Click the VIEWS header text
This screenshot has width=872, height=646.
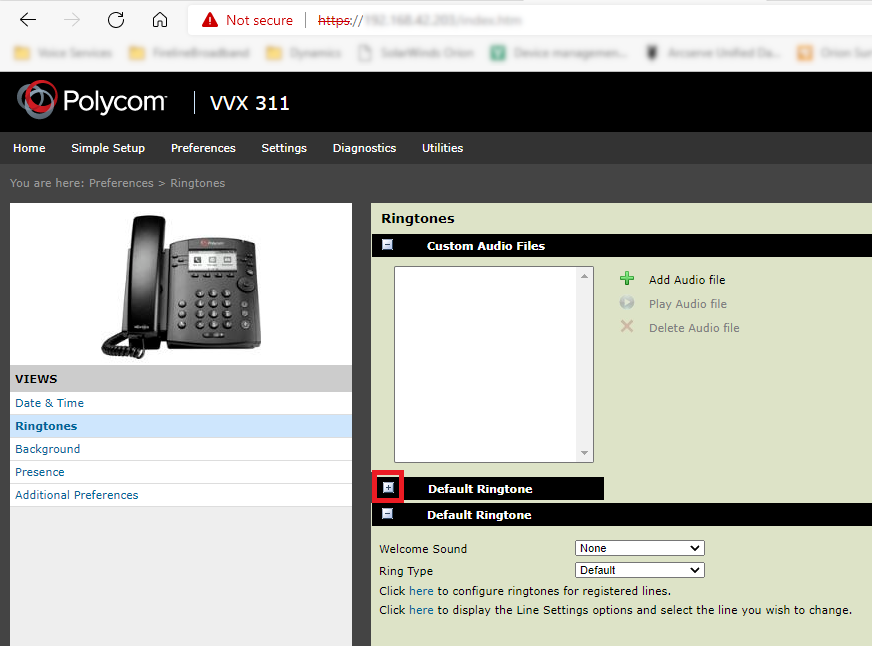coord(36,379)
